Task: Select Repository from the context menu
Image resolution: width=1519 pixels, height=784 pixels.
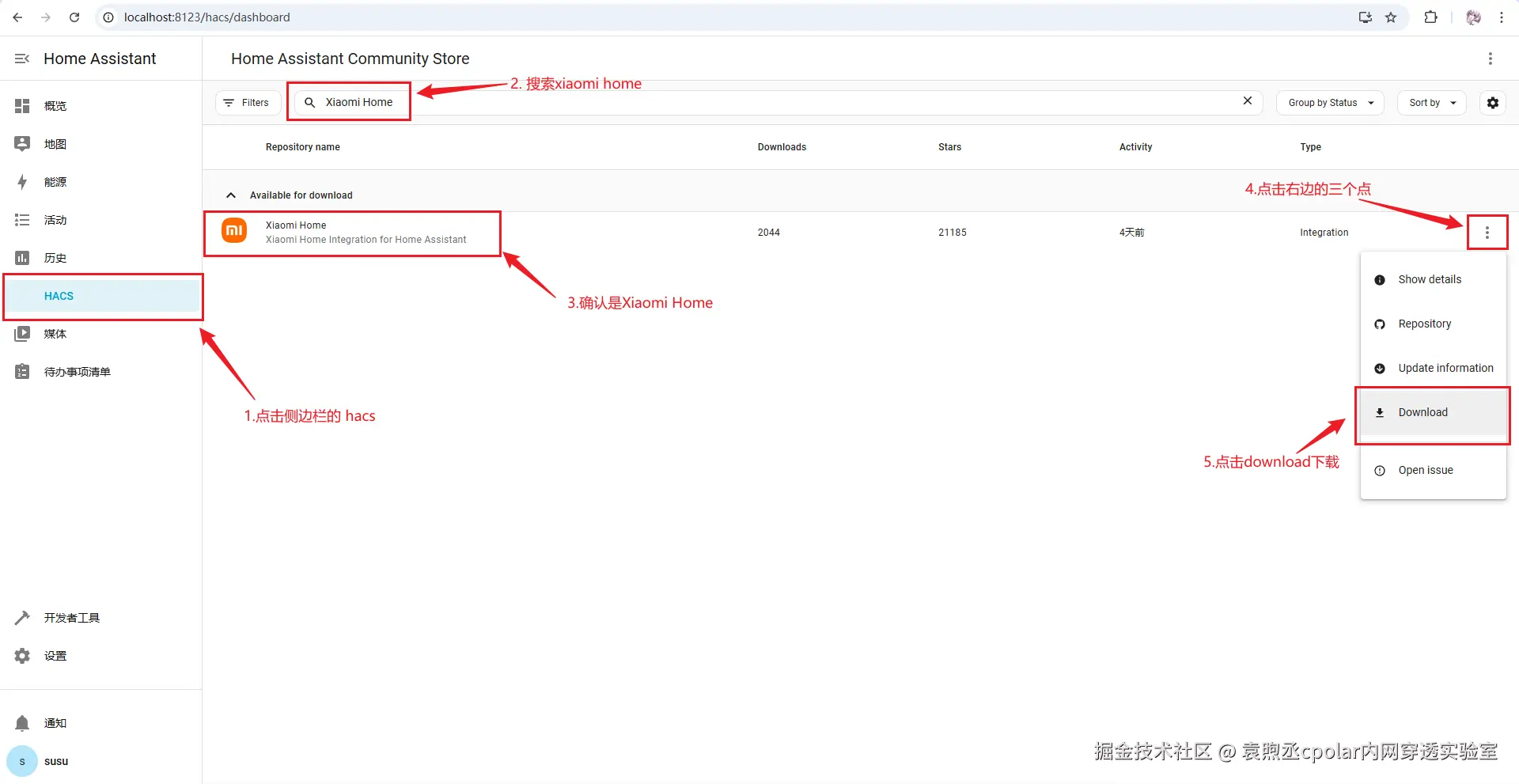Action: coord(1433,324)
